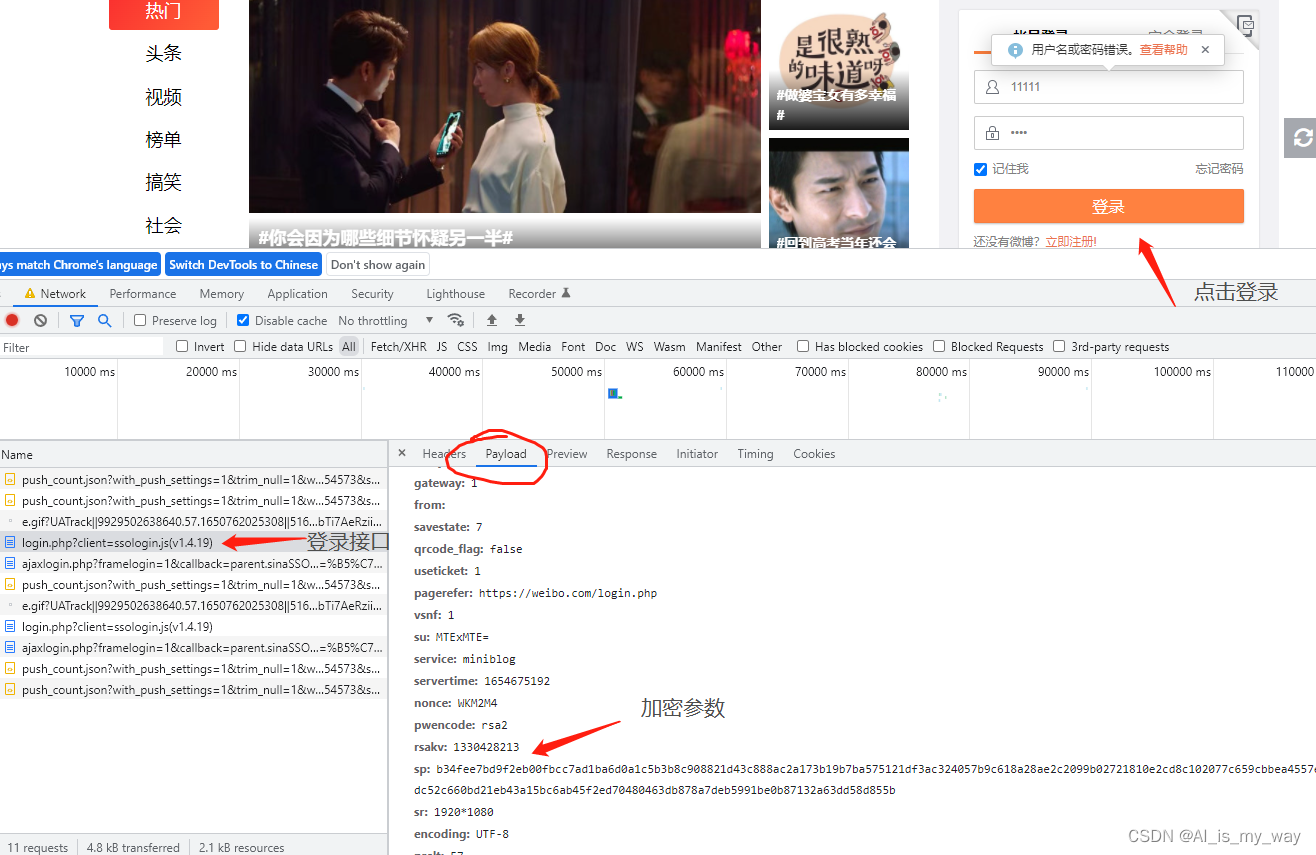This screenshot has height=855, width=1316.
Task: Close the username error tooltip
Action: click(1205, 49)
